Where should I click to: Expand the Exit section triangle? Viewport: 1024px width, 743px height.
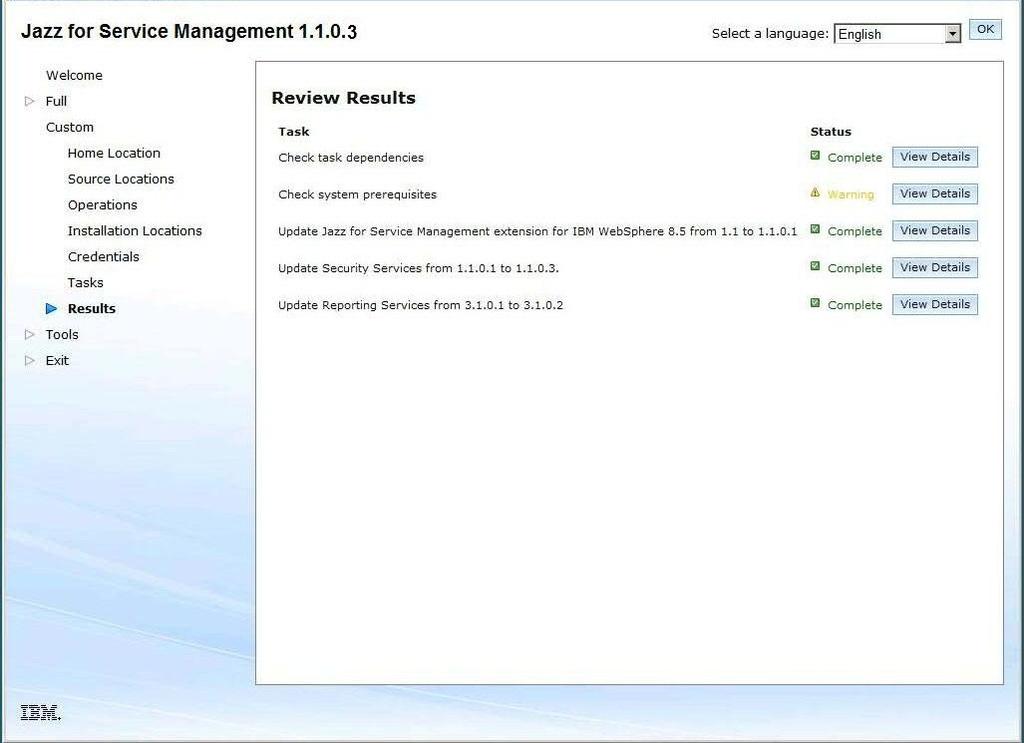tap(29, 360)
